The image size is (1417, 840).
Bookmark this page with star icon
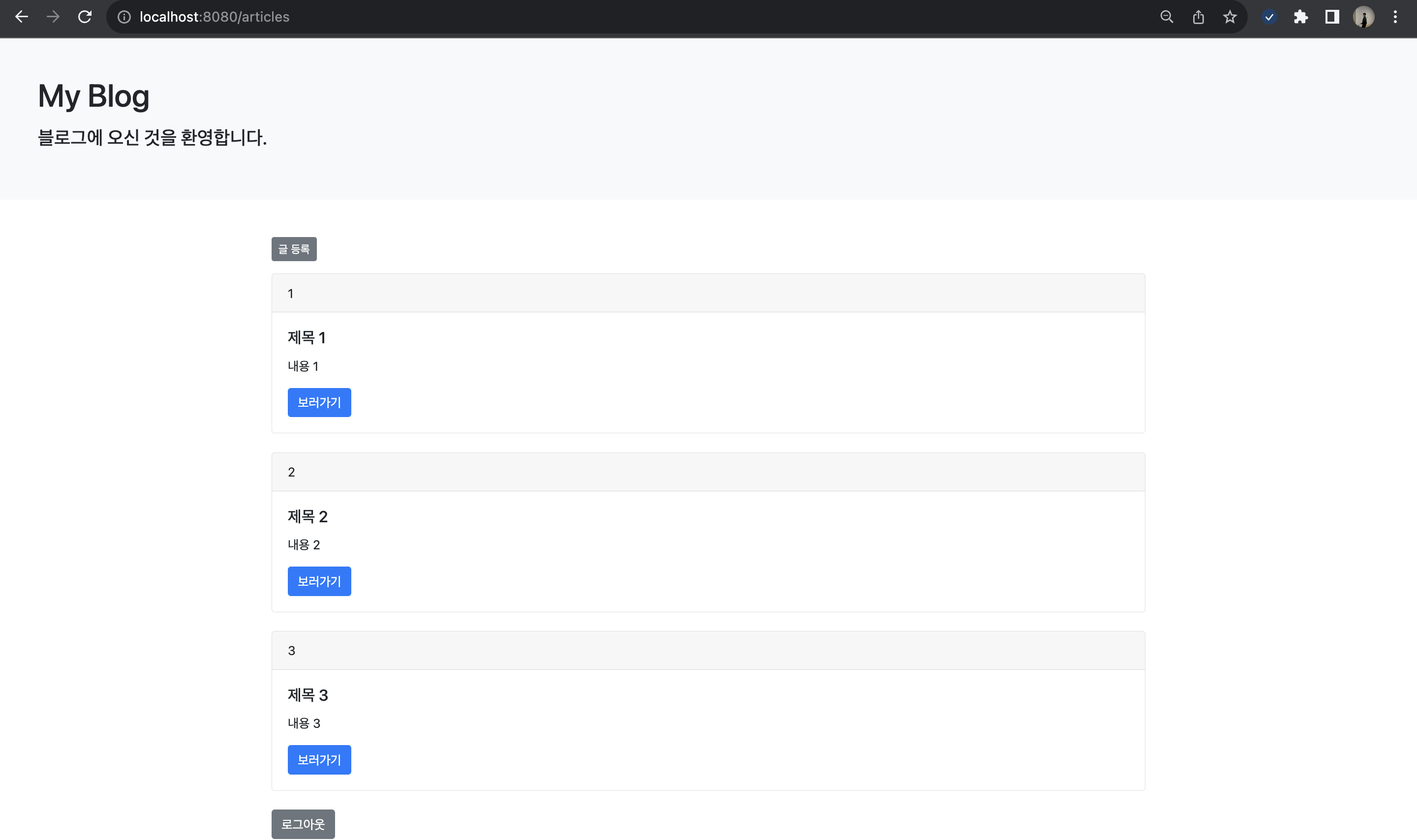[1230, 17]
